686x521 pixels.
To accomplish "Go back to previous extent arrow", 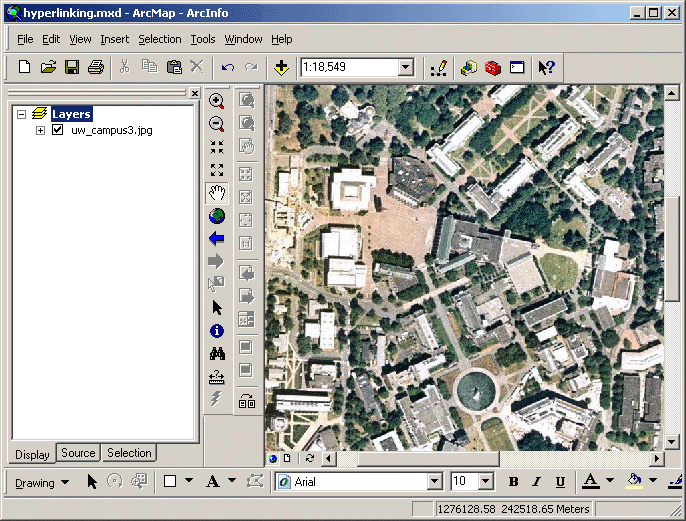I will pos(216,239).
